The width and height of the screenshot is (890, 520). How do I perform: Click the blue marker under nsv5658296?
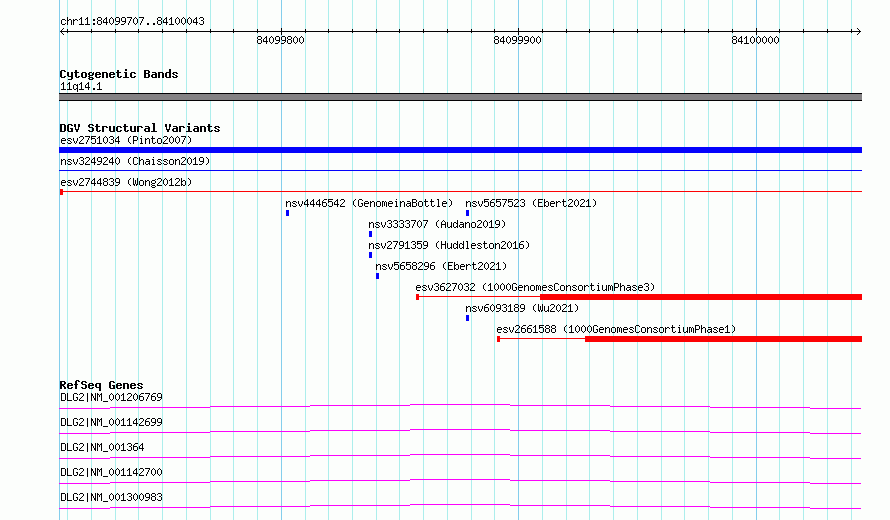(x=377, y=276)
